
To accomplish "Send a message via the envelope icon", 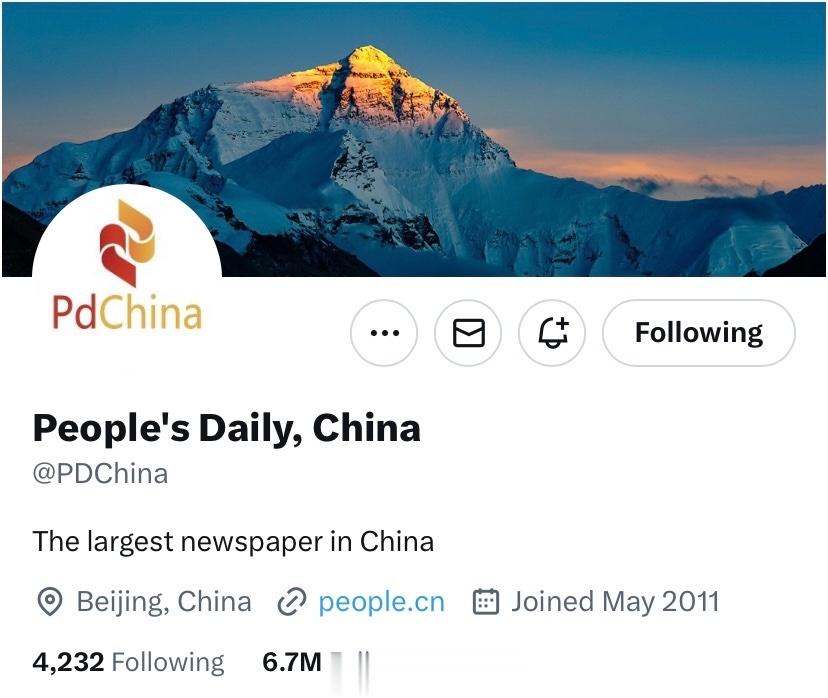I will pos(468,333).
